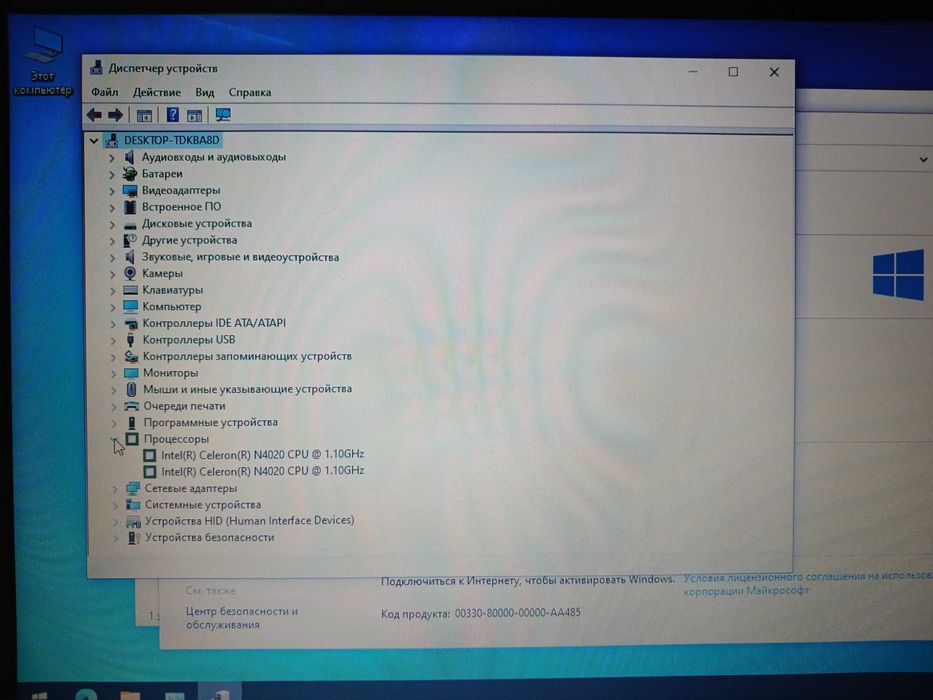Select Звуковые, игровые и видеоустройства row

[x=240, y=257]
